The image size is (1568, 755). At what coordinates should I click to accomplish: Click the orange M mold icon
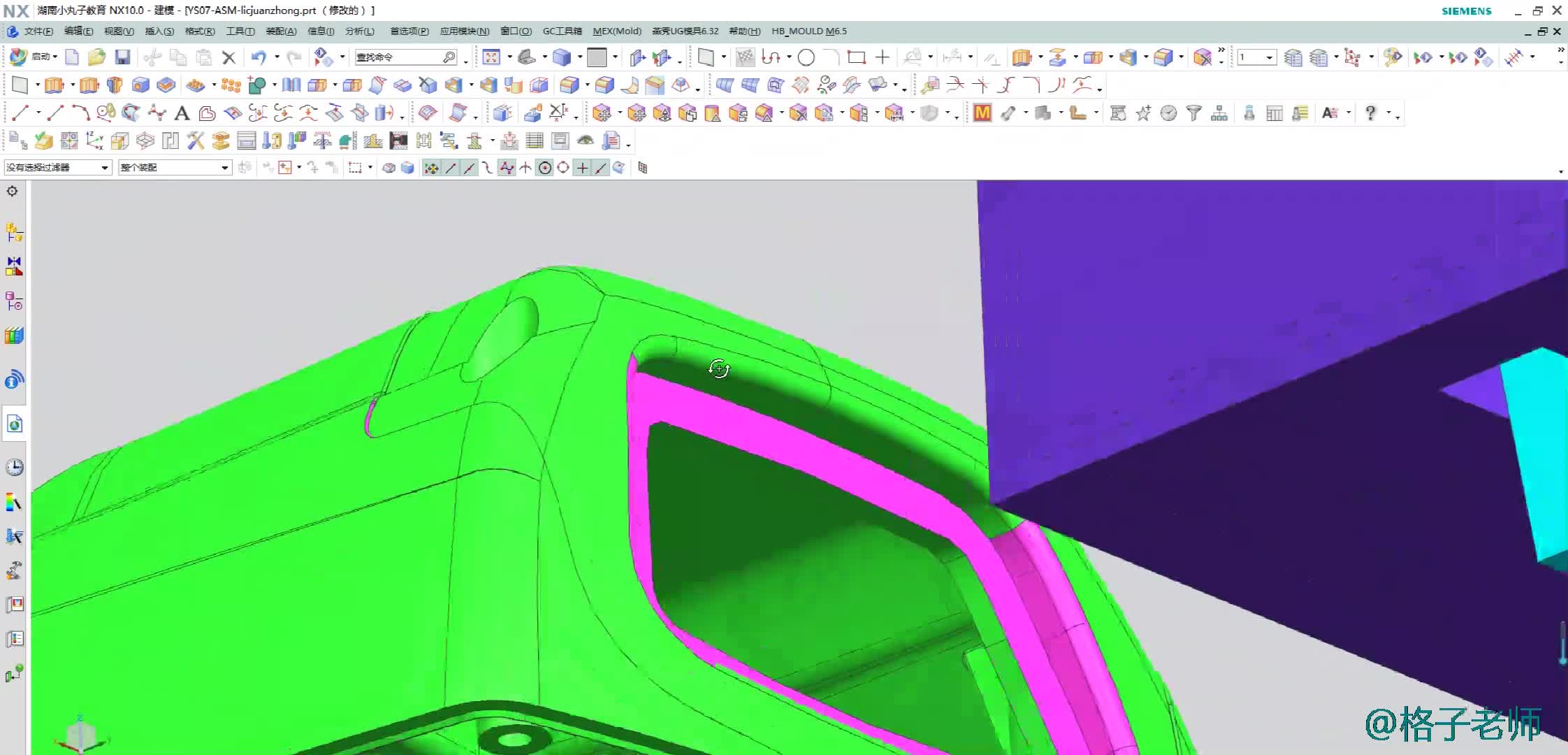click(982, 113)
